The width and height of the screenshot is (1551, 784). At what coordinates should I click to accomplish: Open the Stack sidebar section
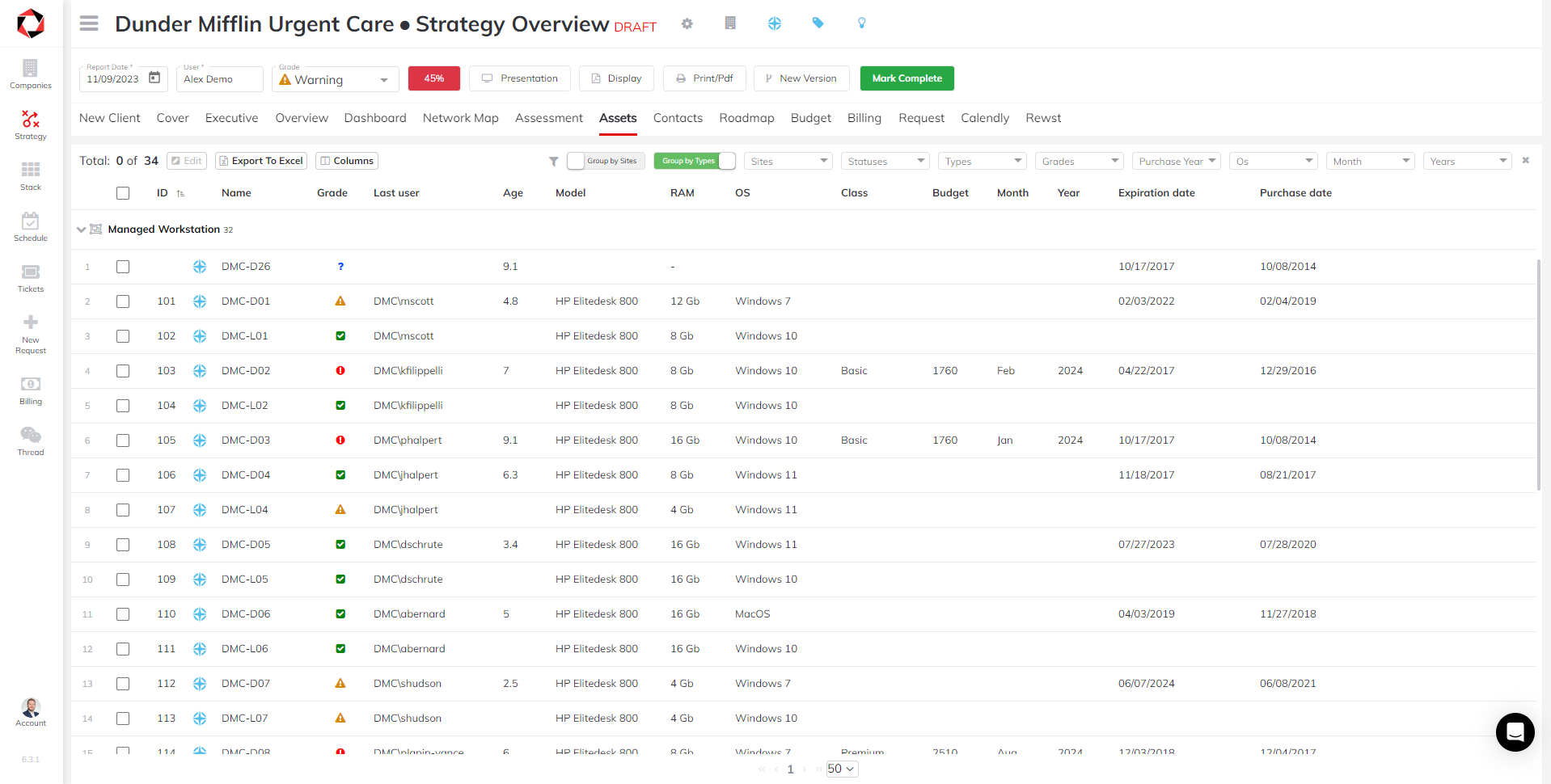tap(31, 175)
